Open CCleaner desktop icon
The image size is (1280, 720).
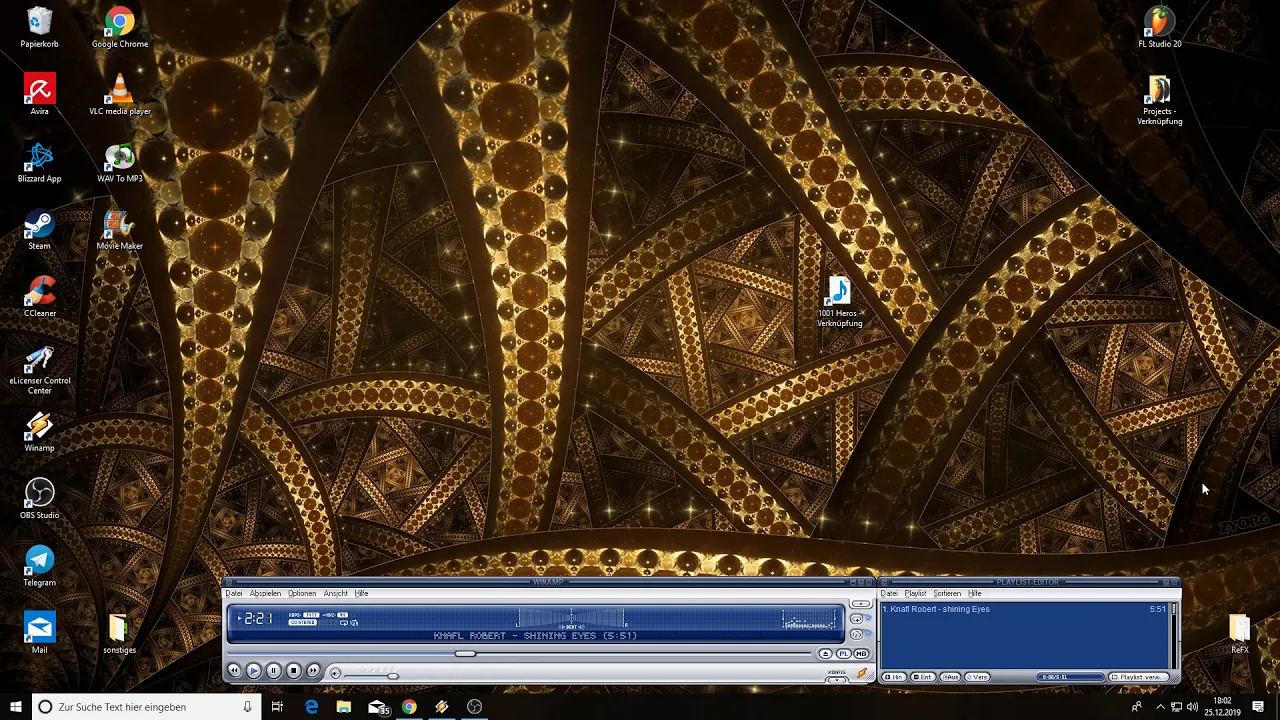point(40,296)
